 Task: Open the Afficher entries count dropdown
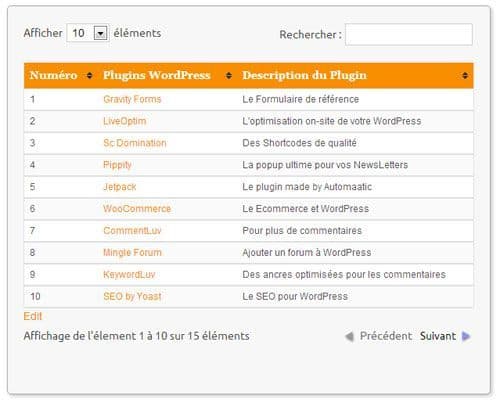[x=87, y=33]
